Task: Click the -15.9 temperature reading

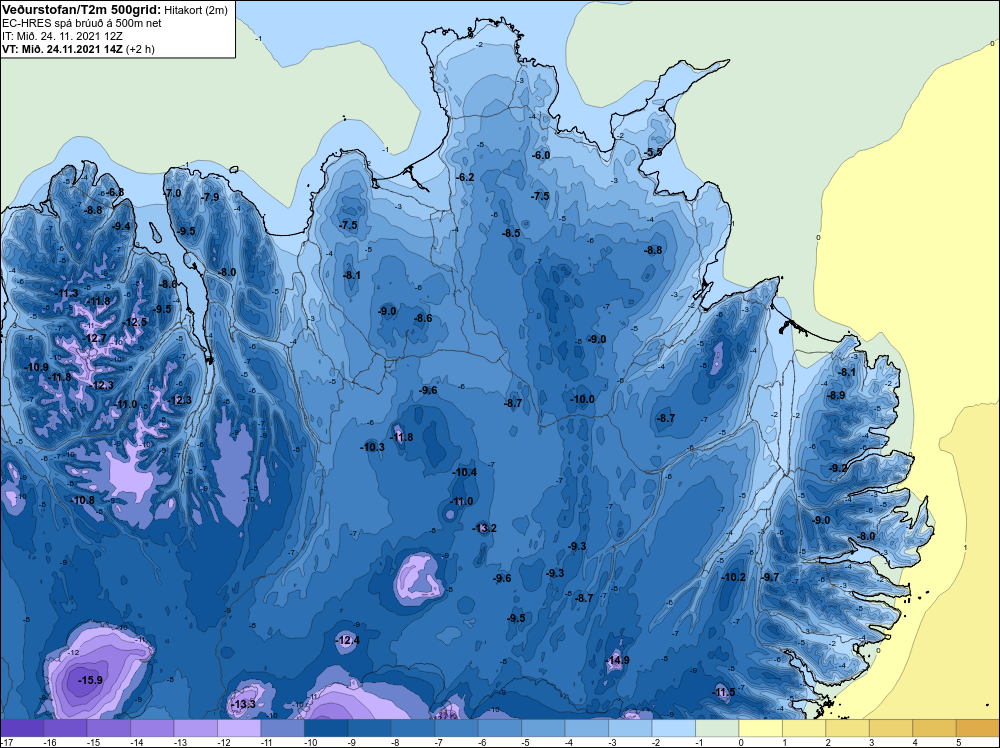Action: click(90, 680)
